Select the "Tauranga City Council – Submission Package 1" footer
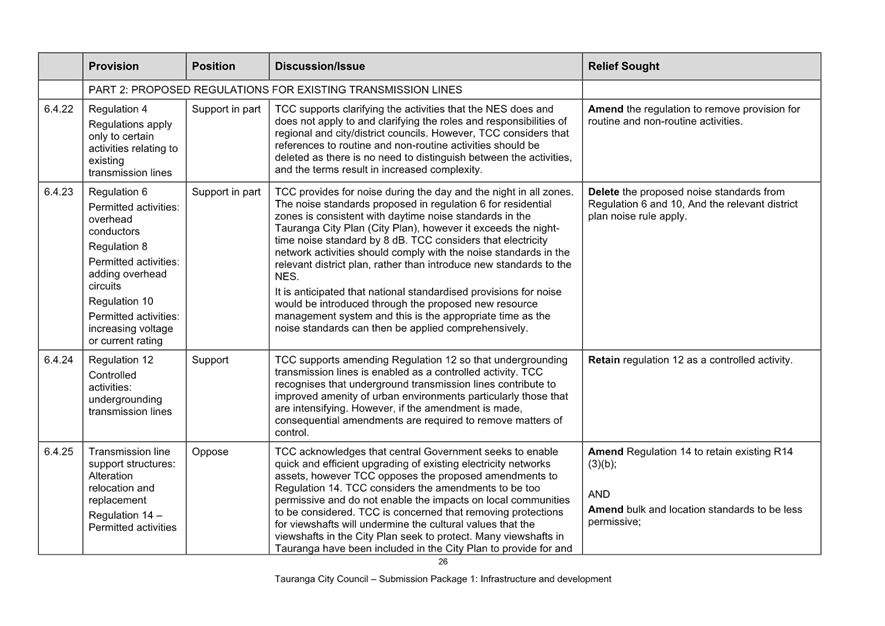This screenshot has height=626, width=885. [443, 579]
